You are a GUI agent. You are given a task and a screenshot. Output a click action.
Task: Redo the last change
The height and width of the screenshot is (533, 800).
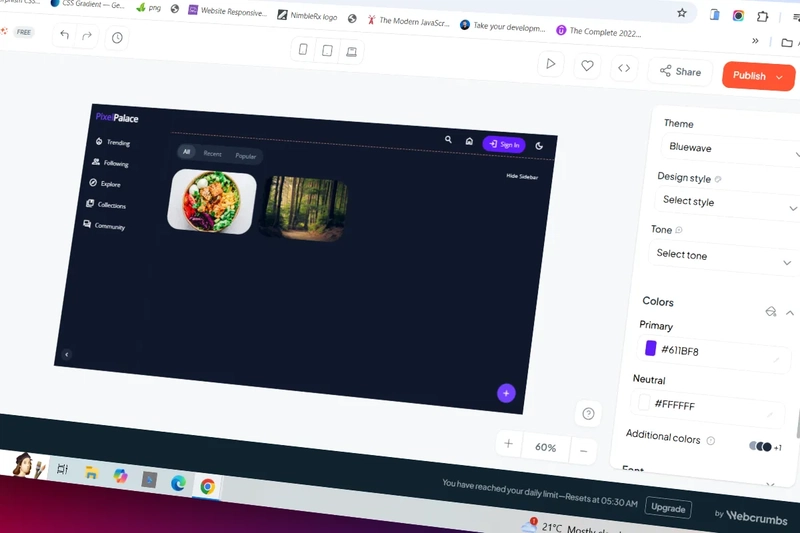pyautogui.click(x=87, y=36)
